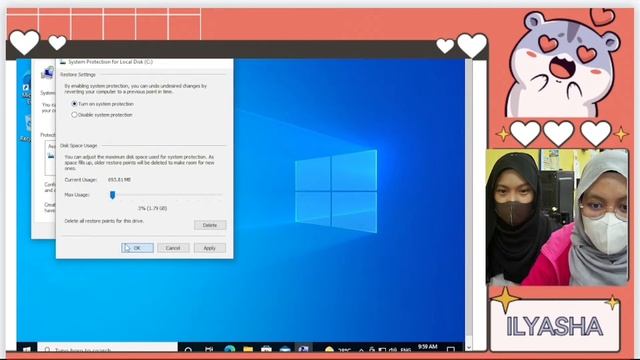This screenshot has height=360, width=640.
Task: Open the notification center icon
Action: pos(451,349)
